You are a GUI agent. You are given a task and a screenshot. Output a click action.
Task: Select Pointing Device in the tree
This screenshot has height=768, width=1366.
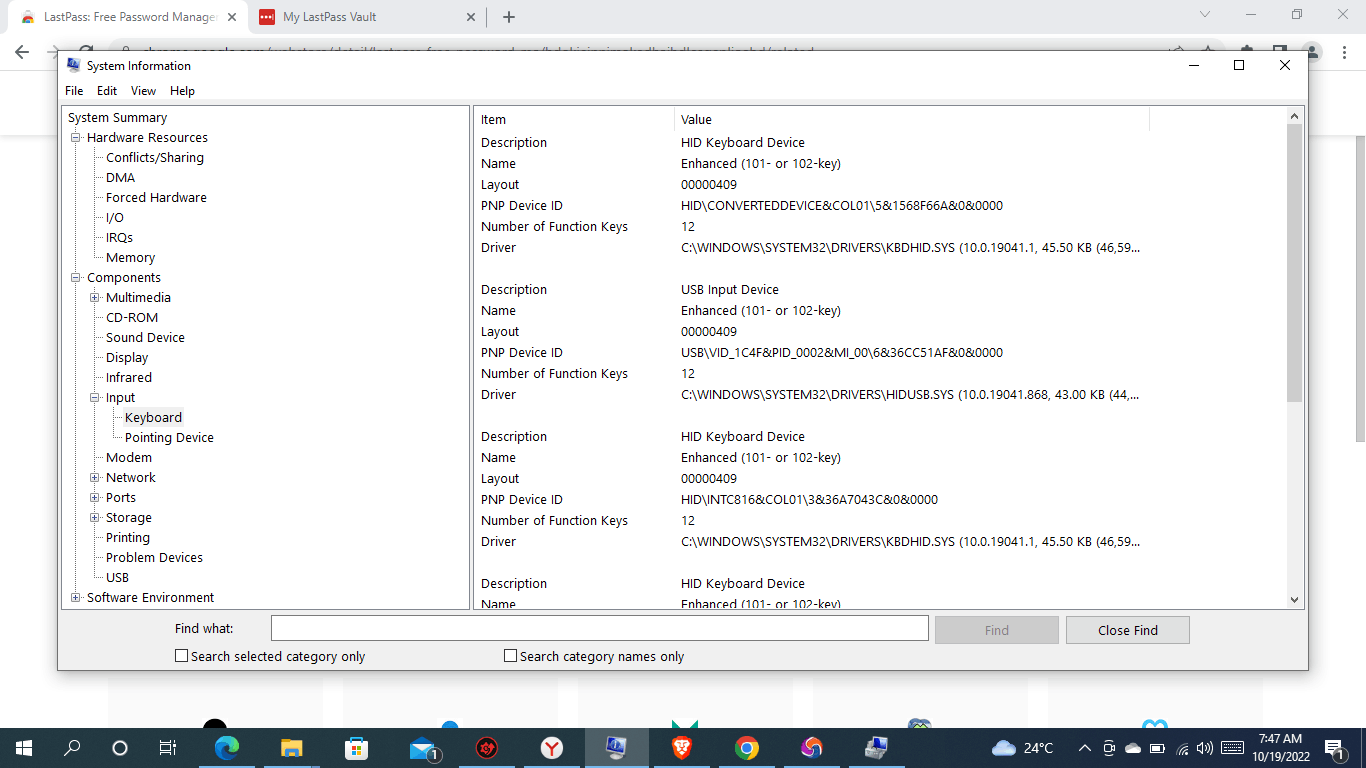click(167, 437)
